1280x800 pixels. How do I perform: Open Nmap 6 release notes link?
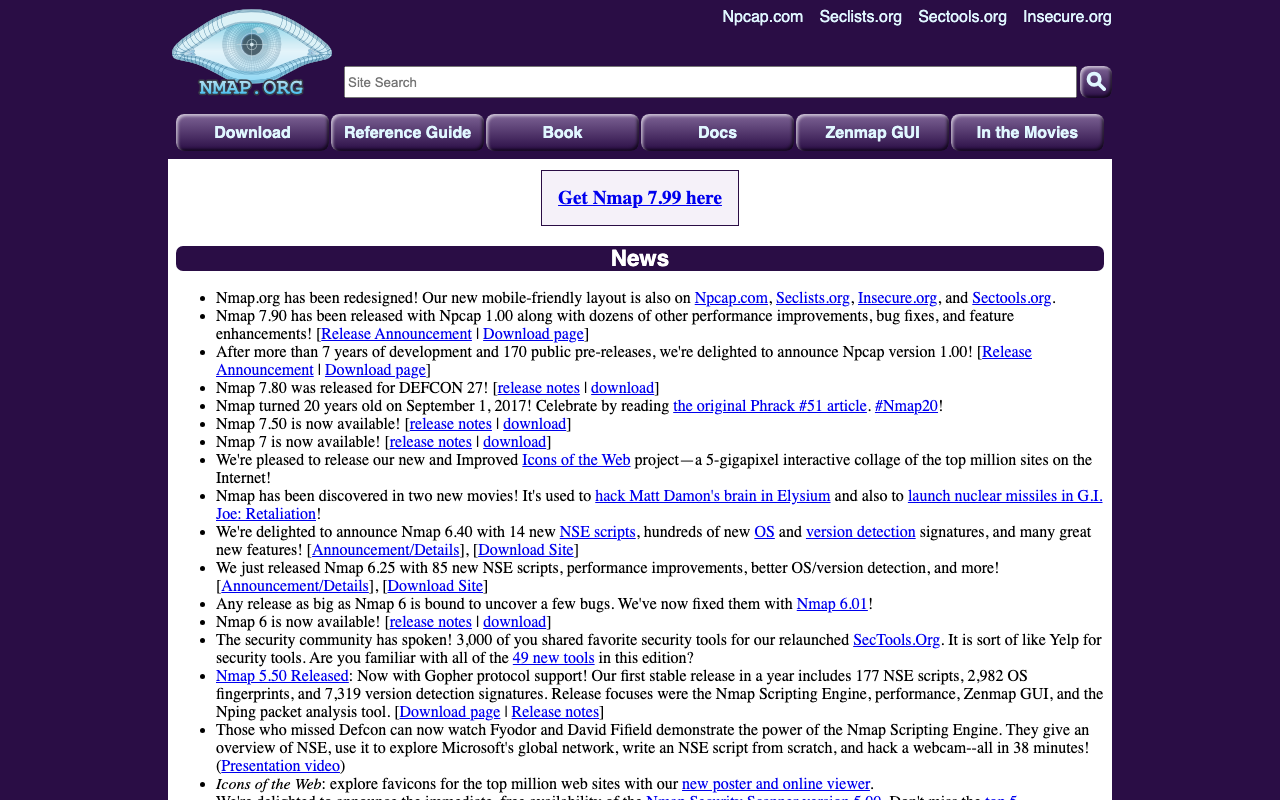(430, 622)
